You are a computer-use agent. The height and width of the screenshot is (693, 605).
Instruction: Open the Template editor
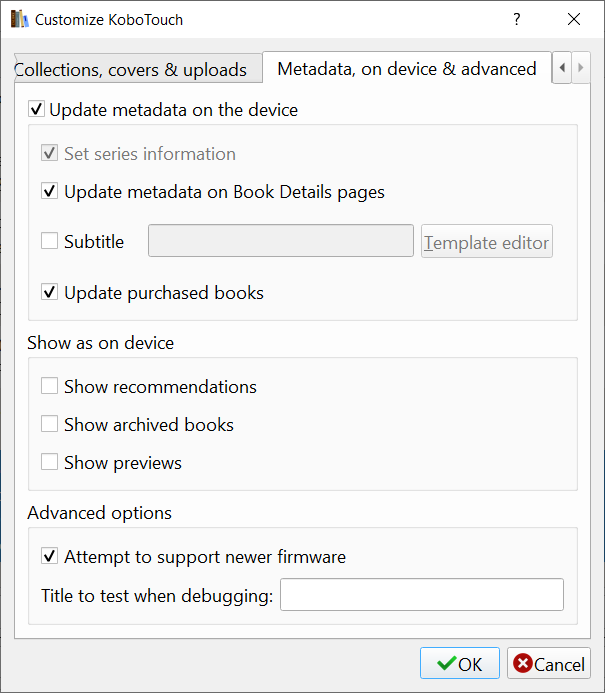point(486,242)
